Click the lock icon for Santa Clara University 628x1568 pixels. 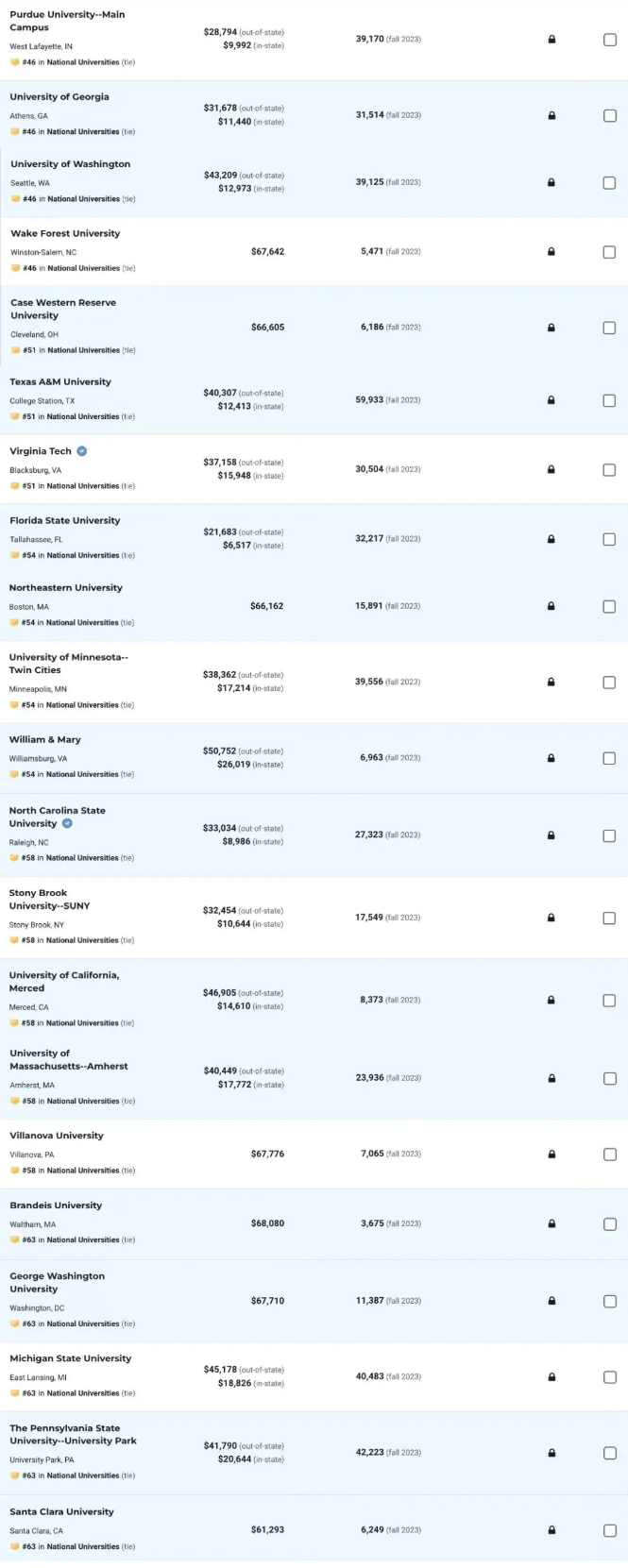click(552, 1530)
